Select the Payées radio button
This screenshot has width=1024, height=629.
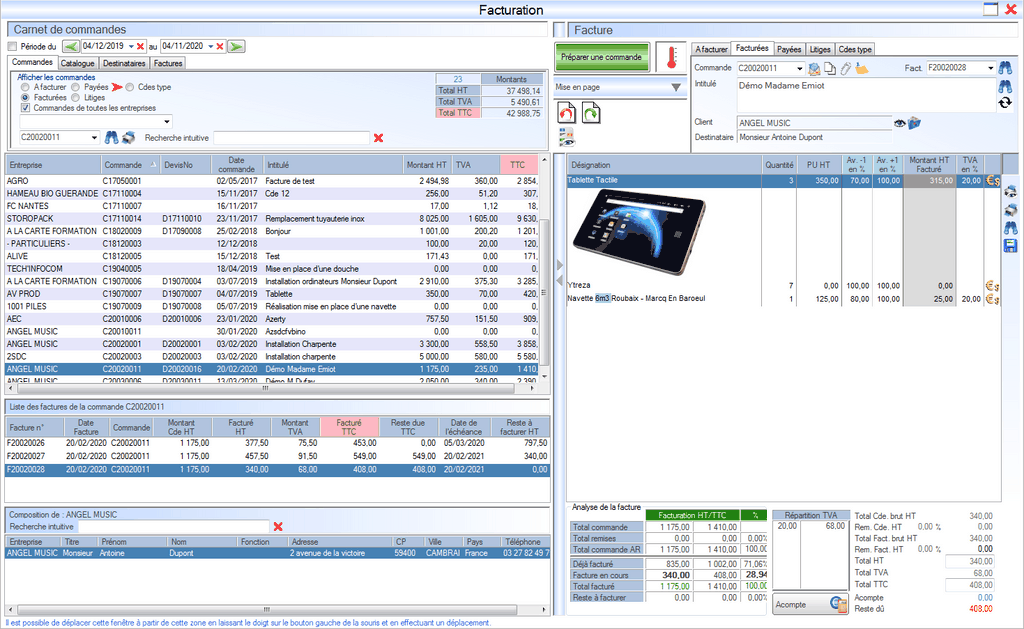(76, 87)
